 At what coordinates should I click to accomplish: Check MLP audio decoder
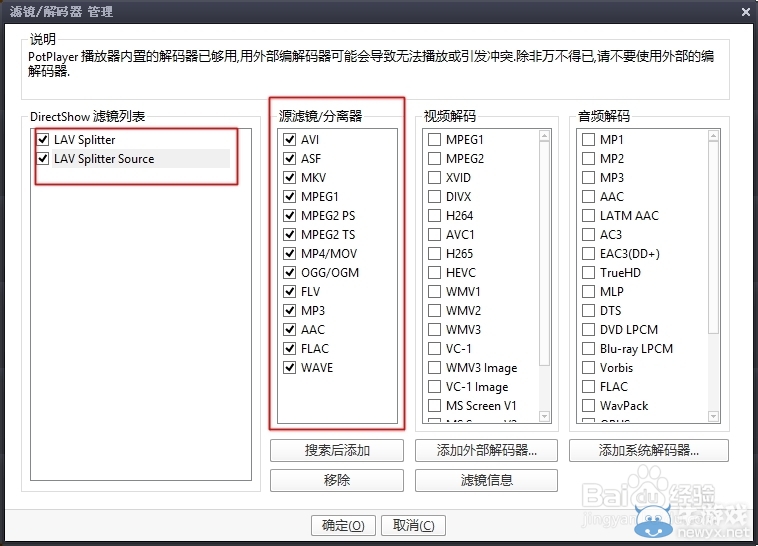pyautogui.click(x=588, y=292)
